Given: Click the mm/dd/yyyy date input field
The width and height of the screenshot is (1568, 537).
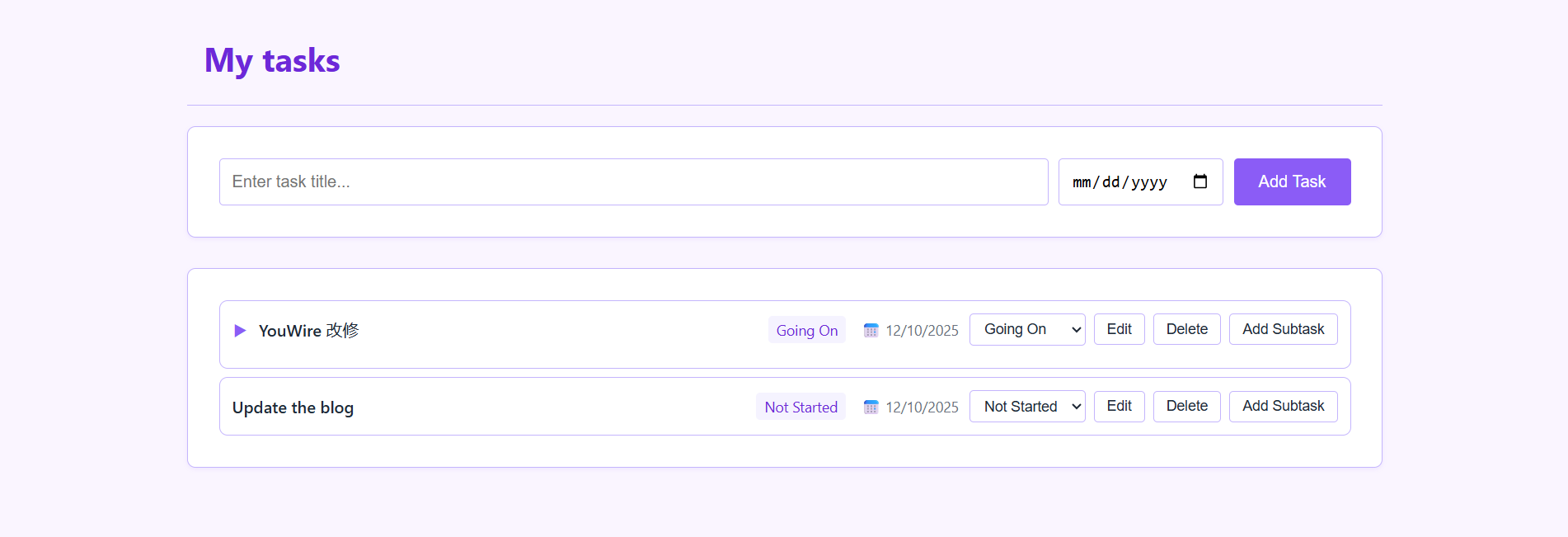Looking at the screenshot, I should [1120, 182].
